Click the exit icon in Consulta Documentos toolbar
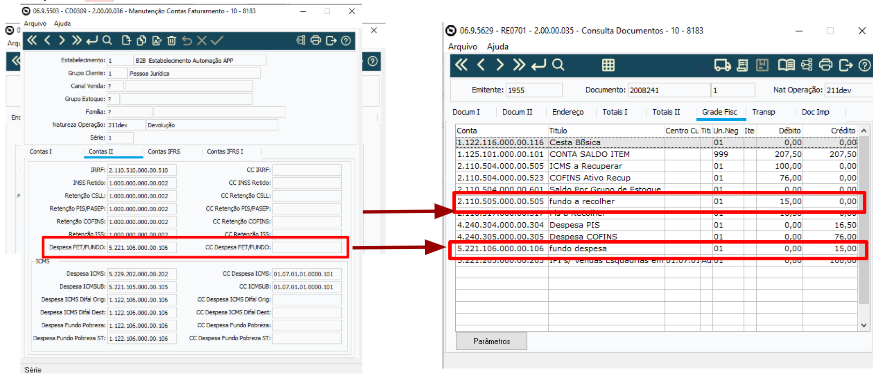 (x=846, y=65)
